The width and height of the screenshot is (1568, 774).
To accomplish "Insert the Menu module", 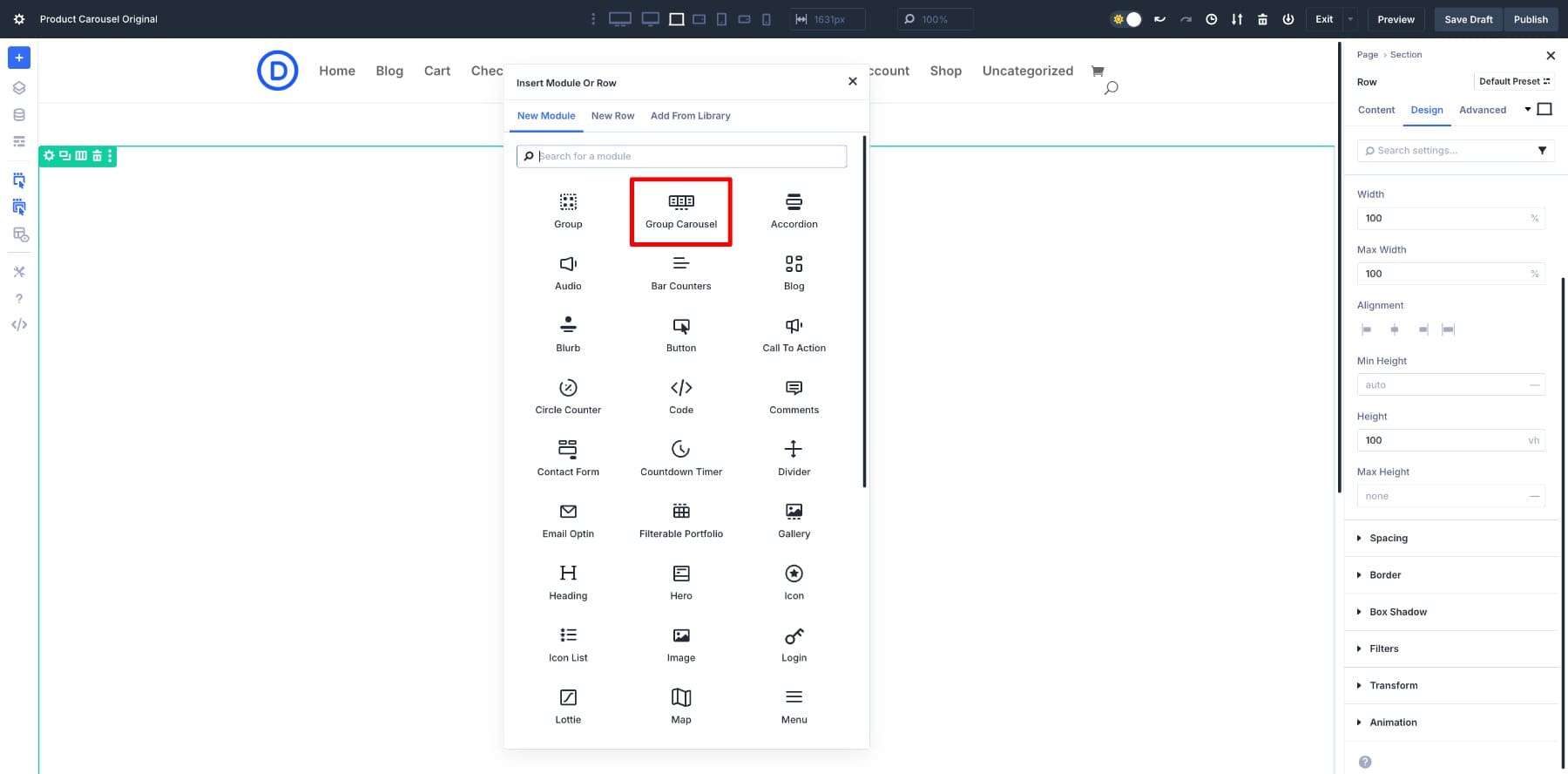I will [x=794, y=707].
